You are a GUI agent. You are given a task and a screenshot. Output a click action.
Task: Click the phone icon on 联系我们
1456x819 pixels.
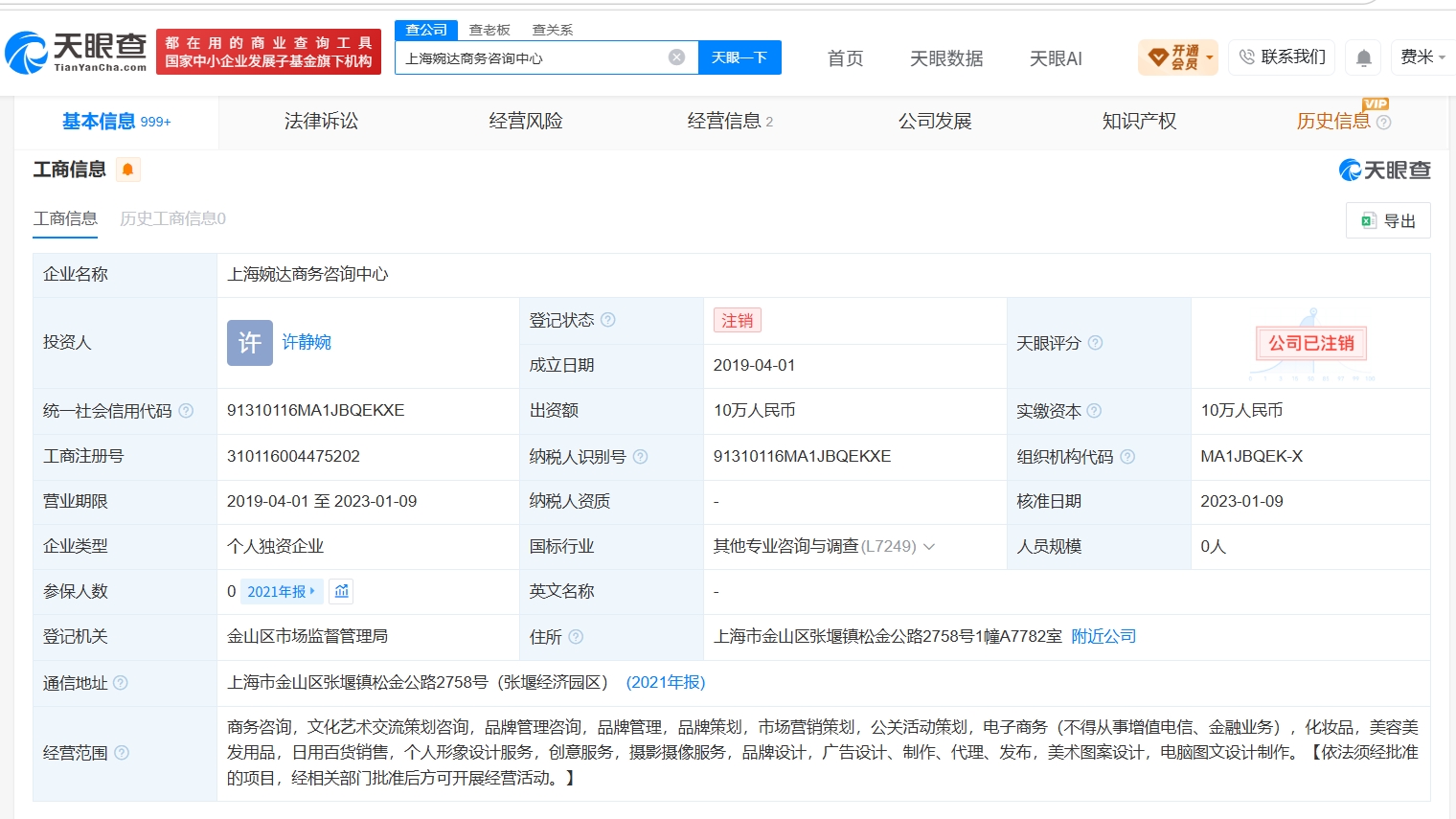click(1246, 57)
